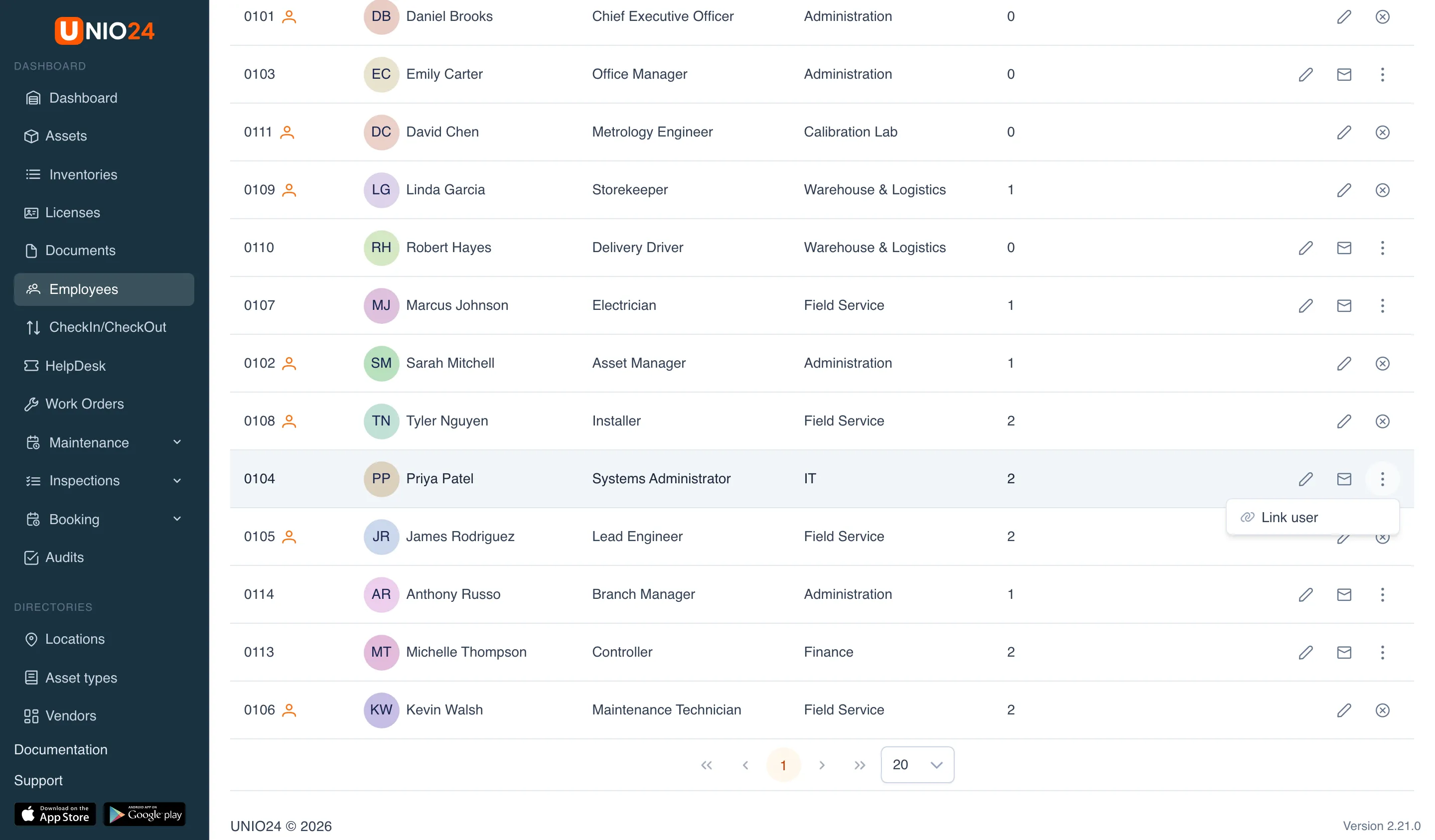Open the Documentation link
Image resolution: width=1435 pixels, height=840 pixels.
(60, 749)
